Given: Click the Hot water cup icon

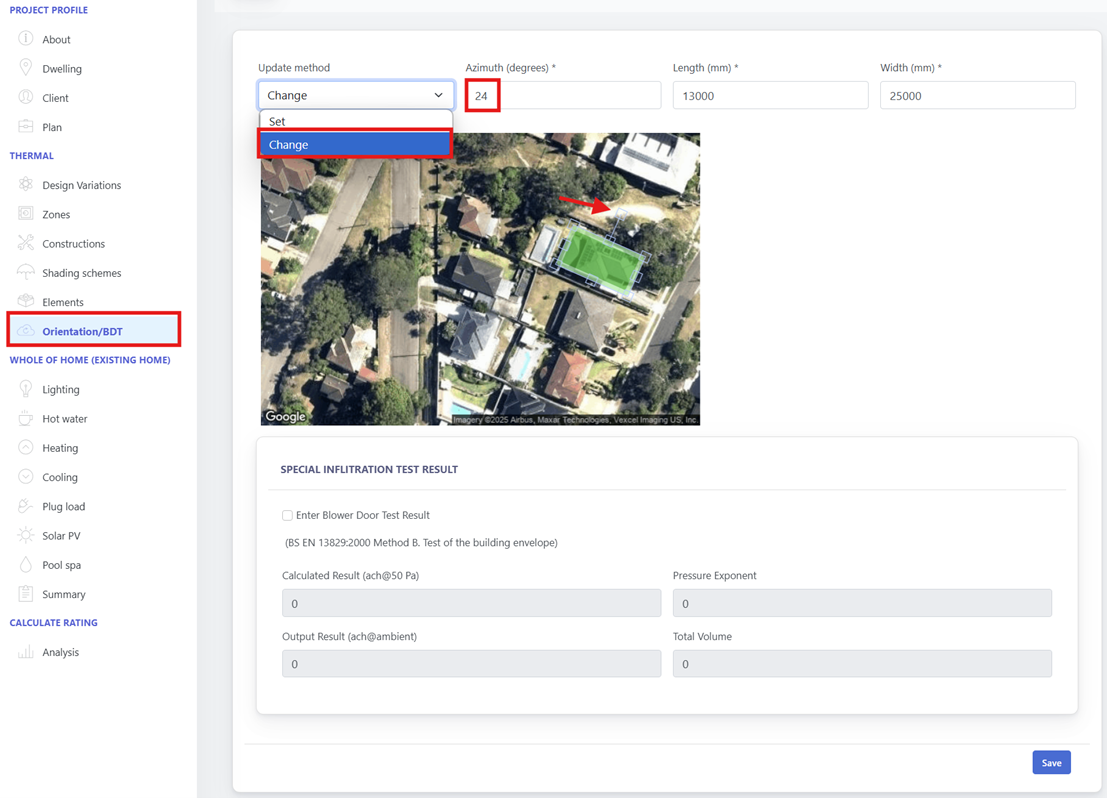Looking at the screenshot, I should click(25, 418).
